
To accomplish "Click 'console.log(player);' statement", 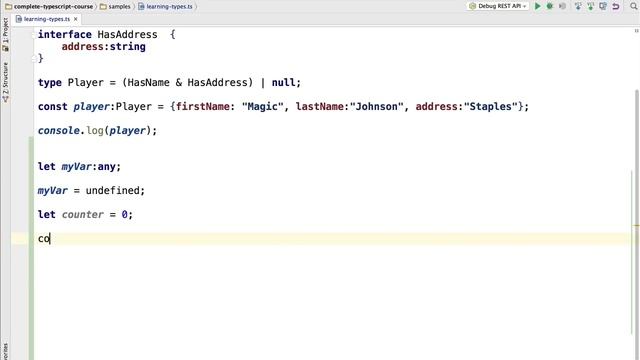I will pyautogui.click(x=98, y=131).
